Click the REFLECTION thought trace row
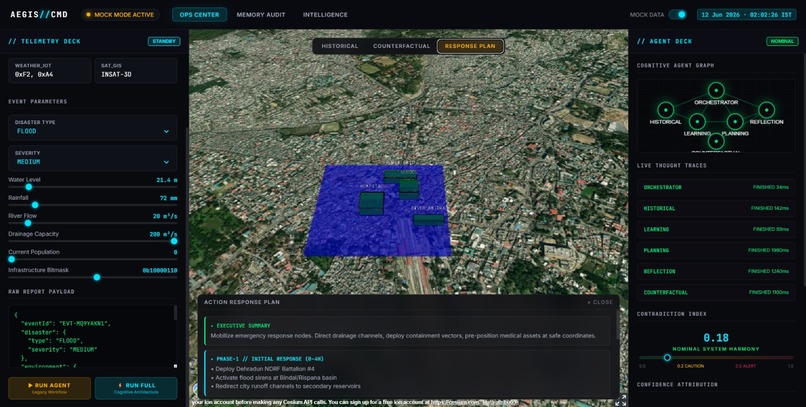 [716, 271]
